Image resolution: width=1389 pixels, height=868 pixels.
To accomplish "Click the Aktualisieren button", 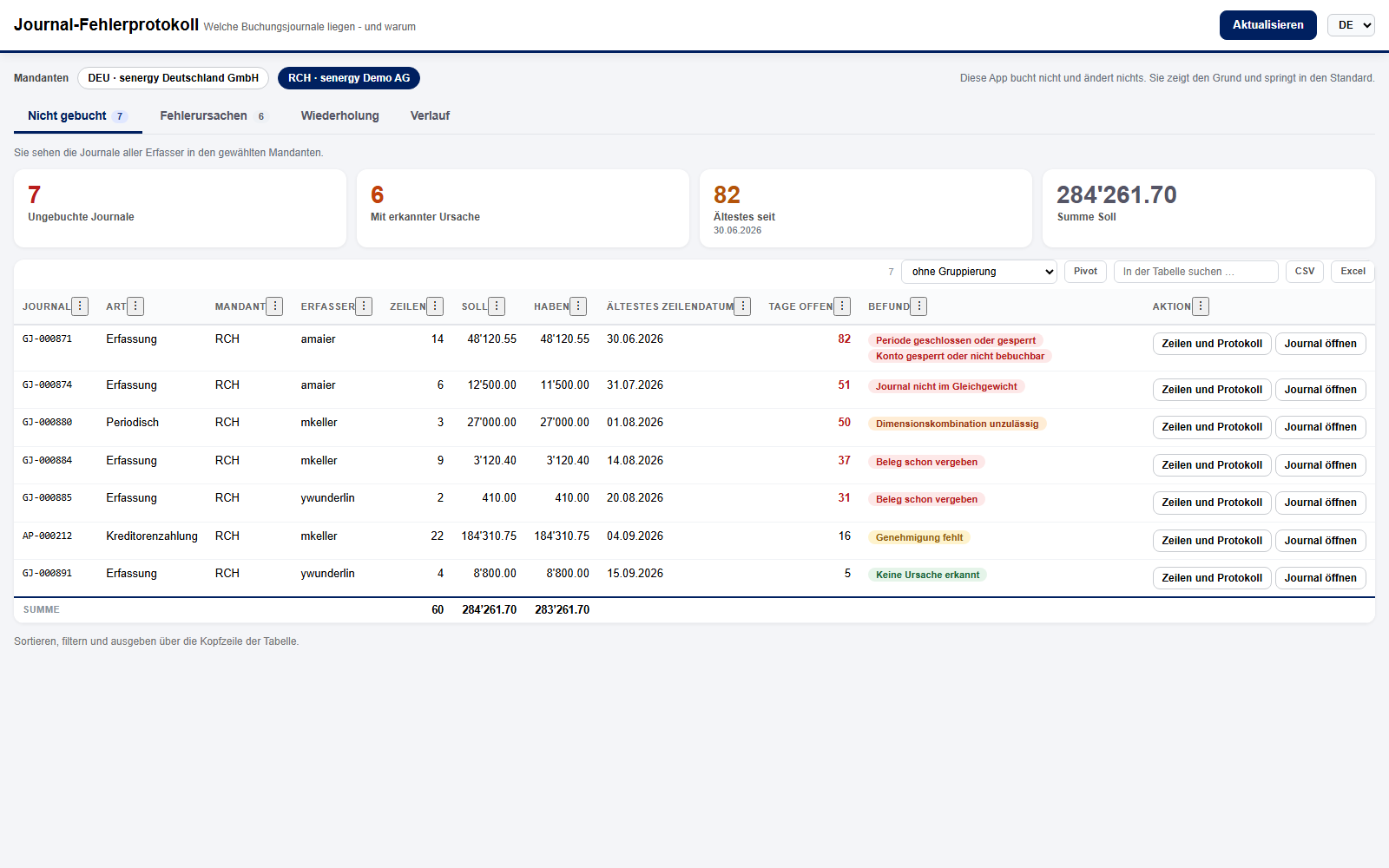I will click(x=1268, y=25).
